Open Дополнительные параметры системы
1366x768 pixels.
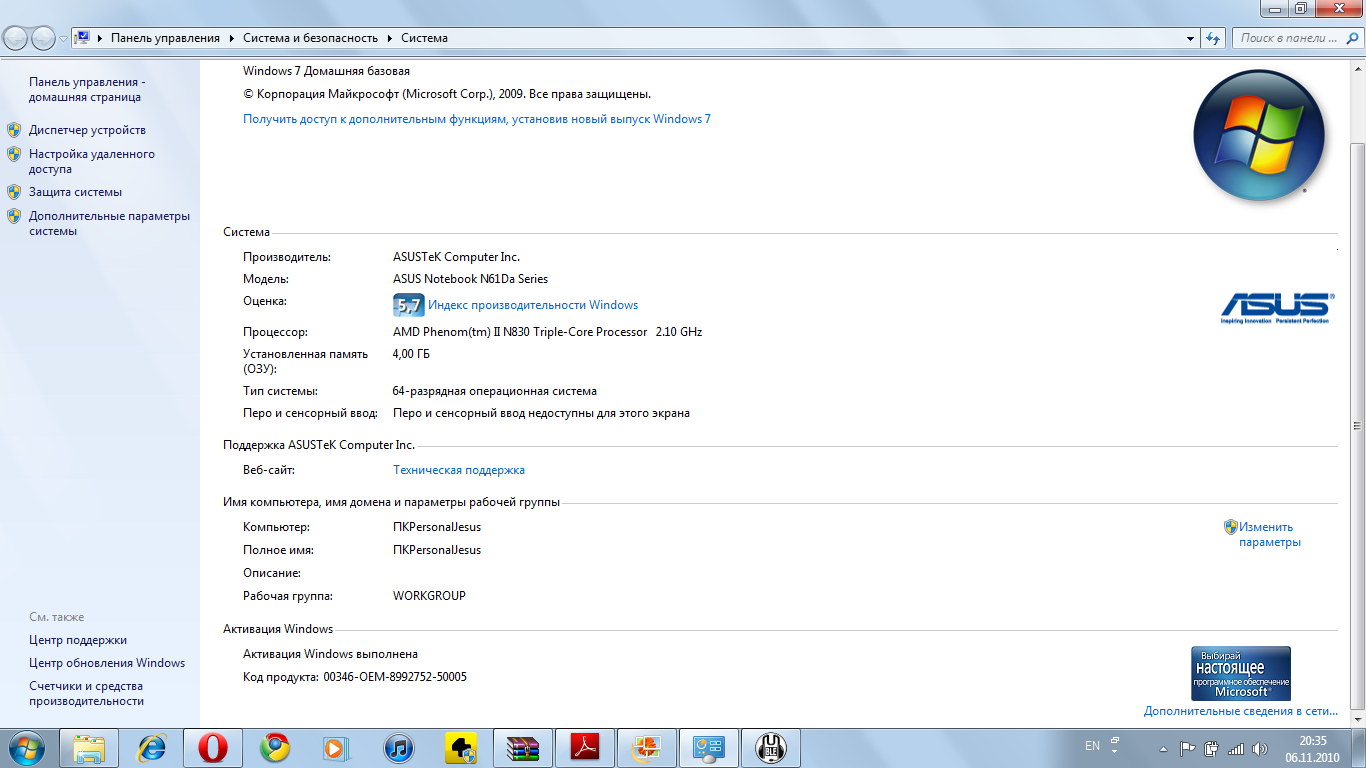pyautogui.click(x=109, y=223)
